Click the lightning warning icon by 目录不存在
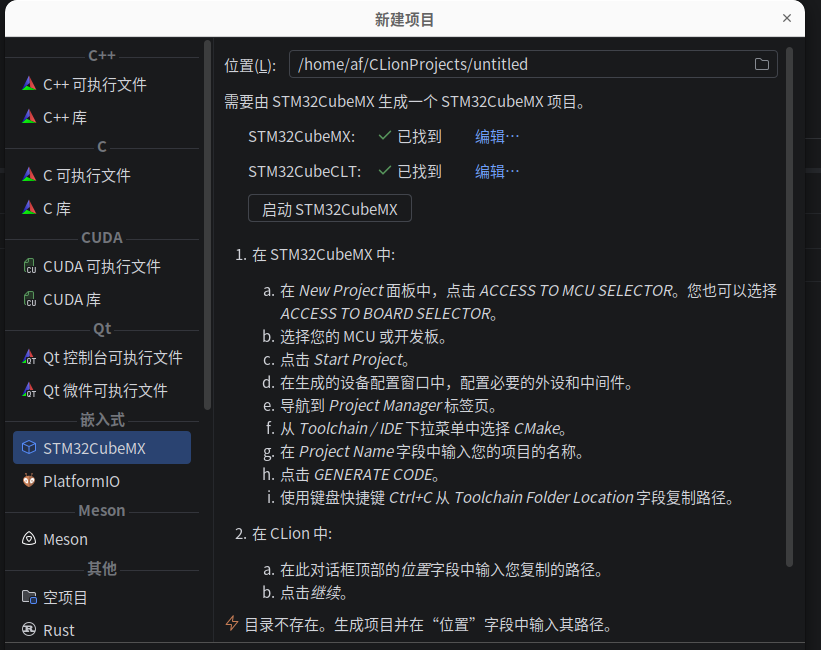 (x=232, y=624)
